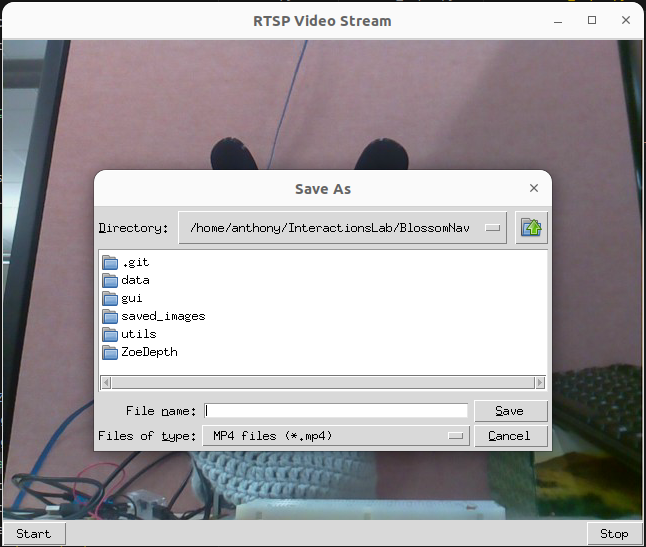
Task: Click the gui folder icon
Action: tap(110, 298)
